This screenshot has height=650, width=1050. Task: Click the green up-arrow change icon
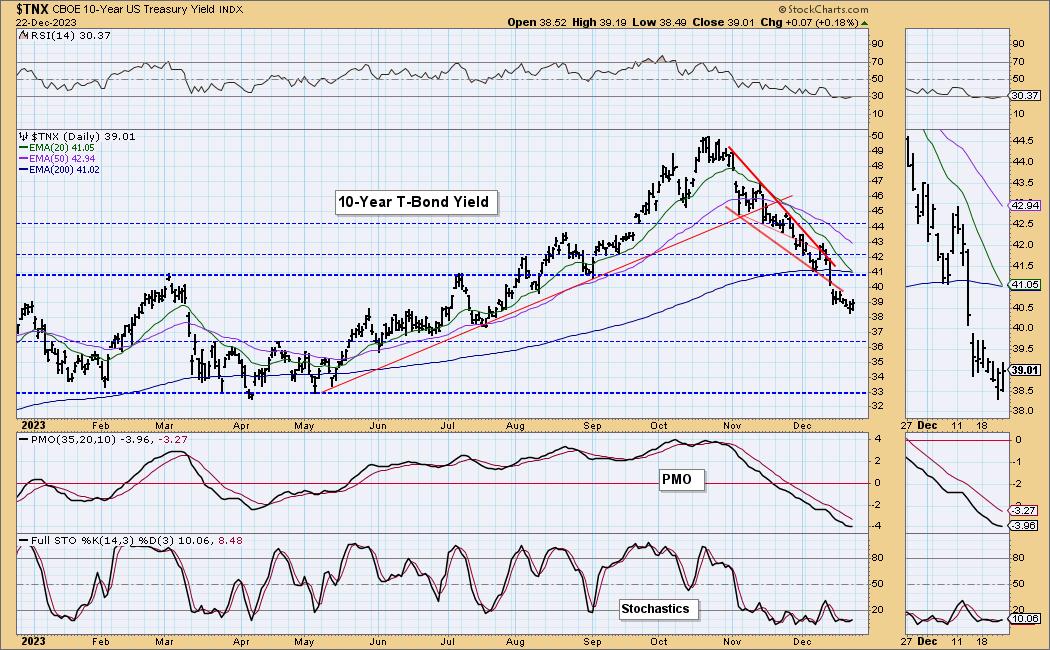tap(864, 23)
